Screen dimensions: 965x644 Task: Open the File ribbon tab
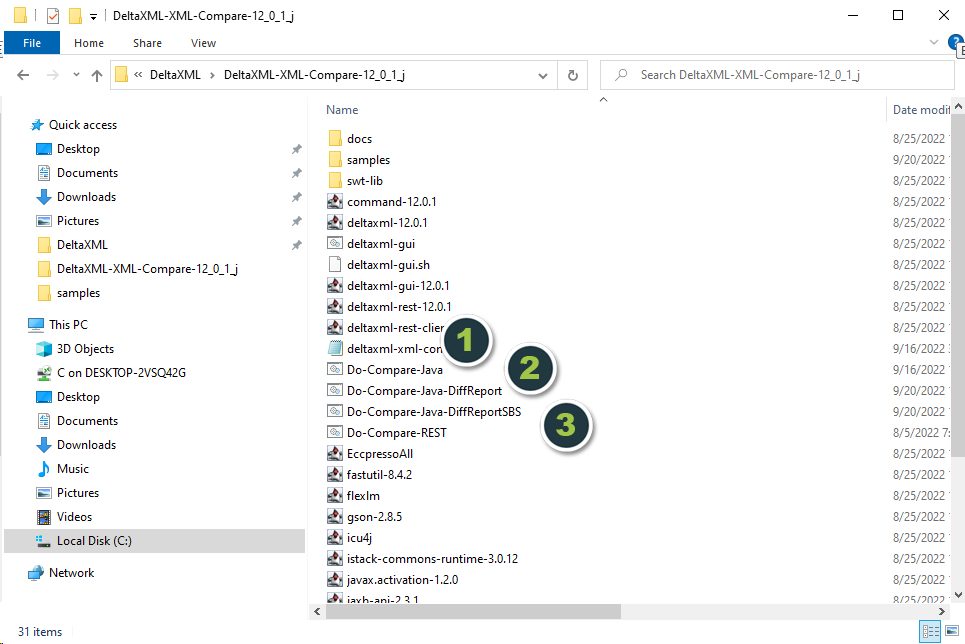coord(32,43)
